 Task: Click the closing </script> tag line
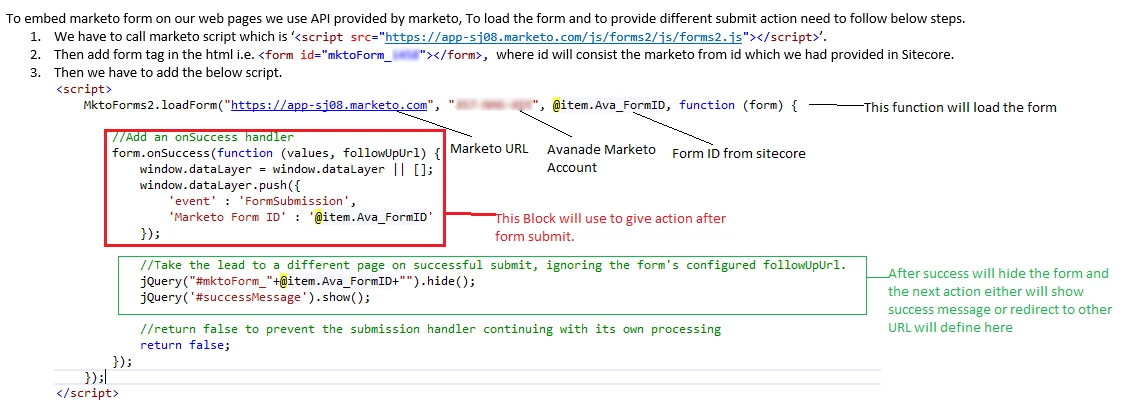pyautogui.click(x=87, y=393)
